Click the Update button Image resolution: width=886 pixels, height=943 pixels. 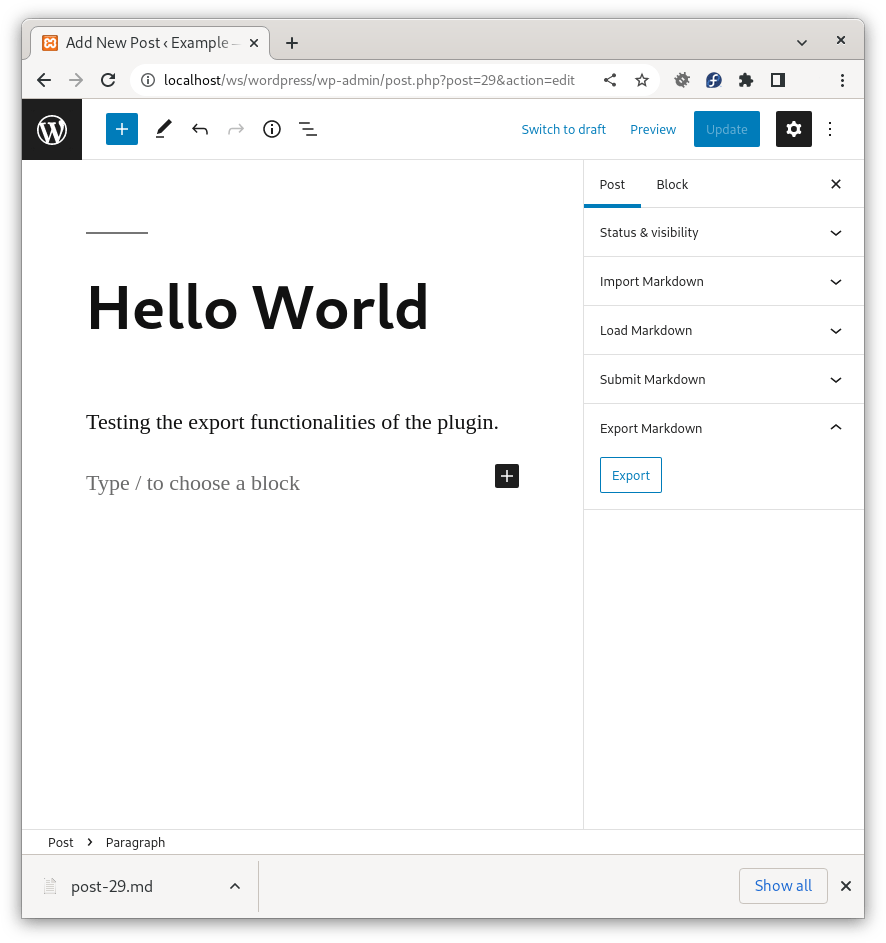tap(726, 129)
